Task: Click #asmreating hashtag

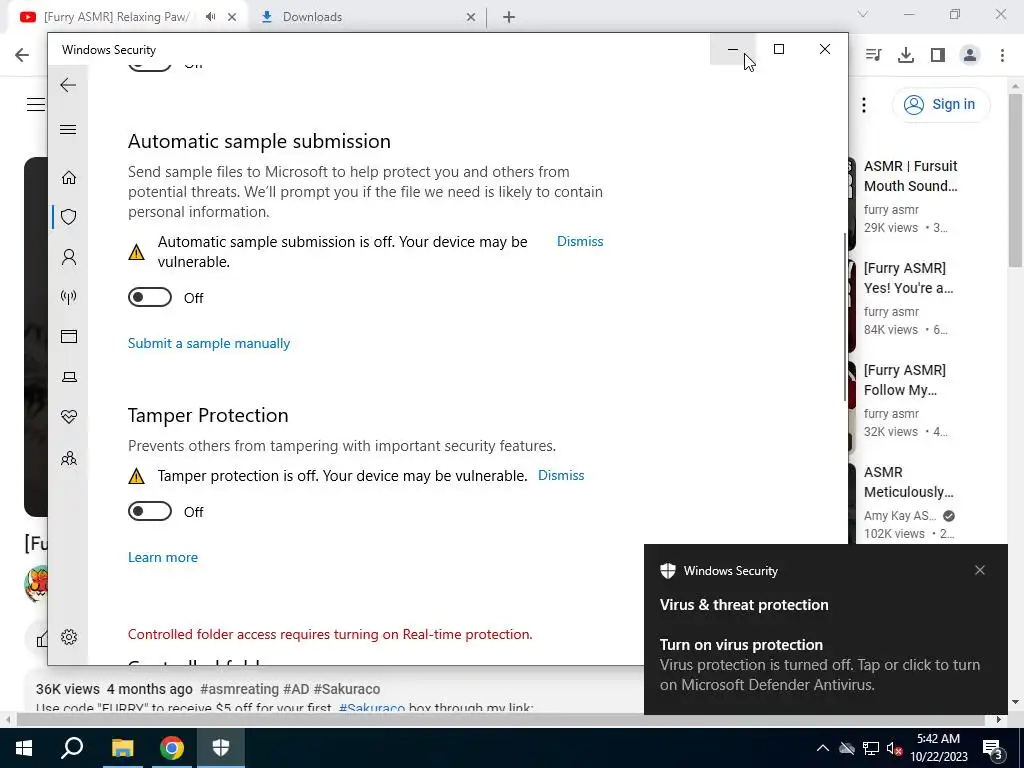Action: point(240,689)
